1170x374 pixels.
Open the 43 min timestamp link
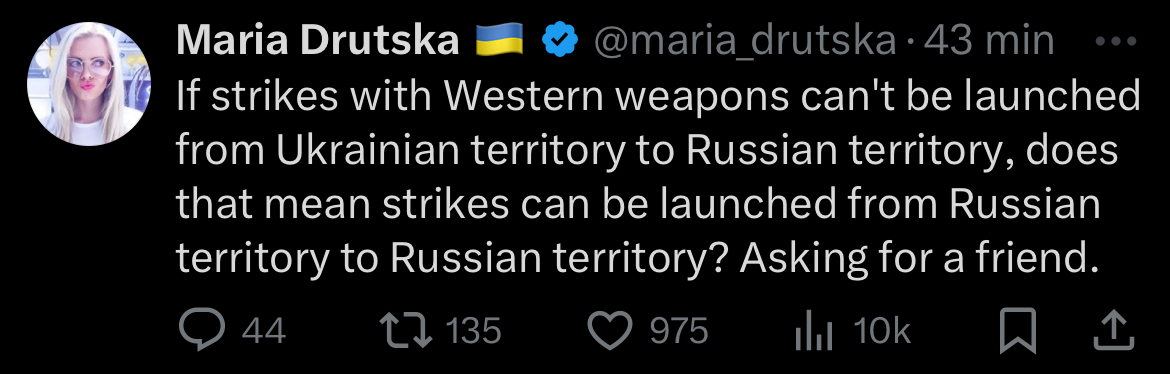pyautogui.click(x=989, y=40)
